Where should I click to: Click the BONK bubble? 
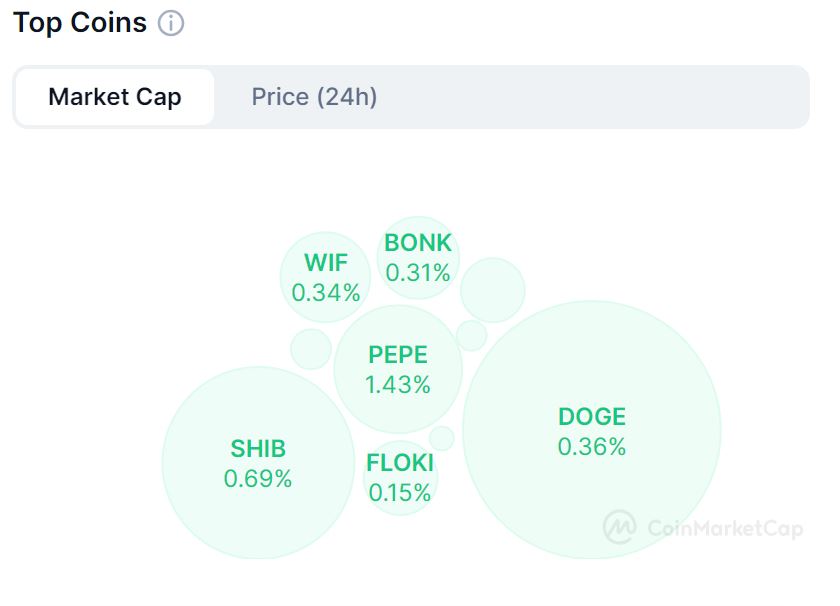(418, 256)
